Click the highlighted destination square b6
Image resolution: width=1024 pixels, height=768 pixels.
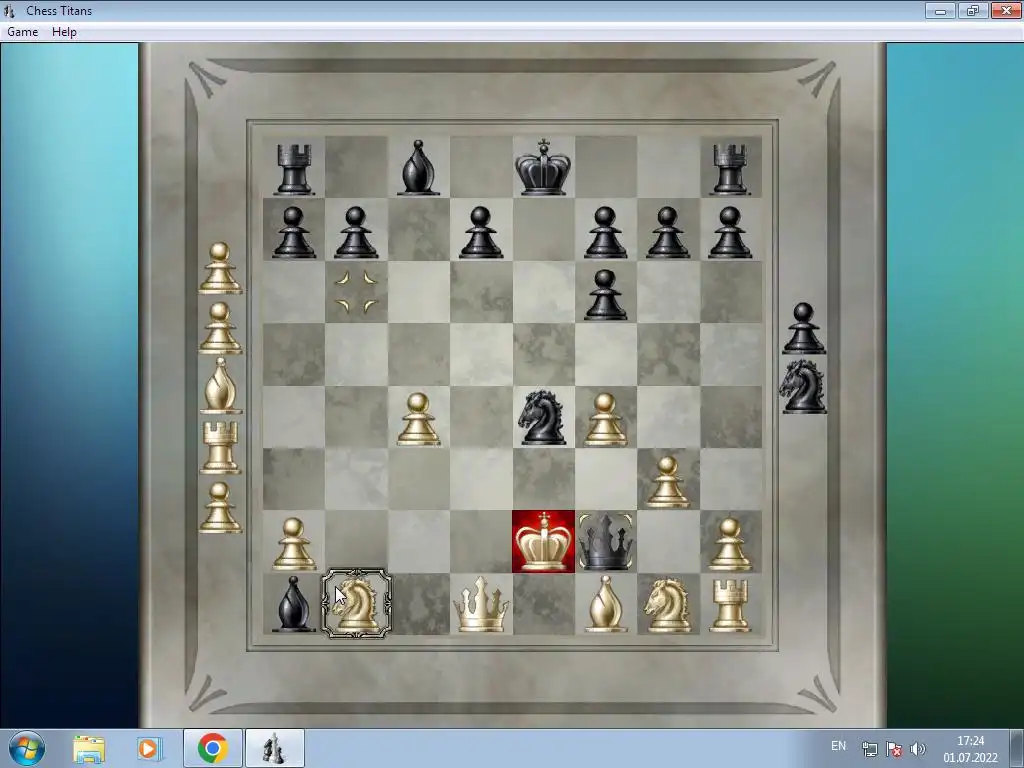coord(356,292)
